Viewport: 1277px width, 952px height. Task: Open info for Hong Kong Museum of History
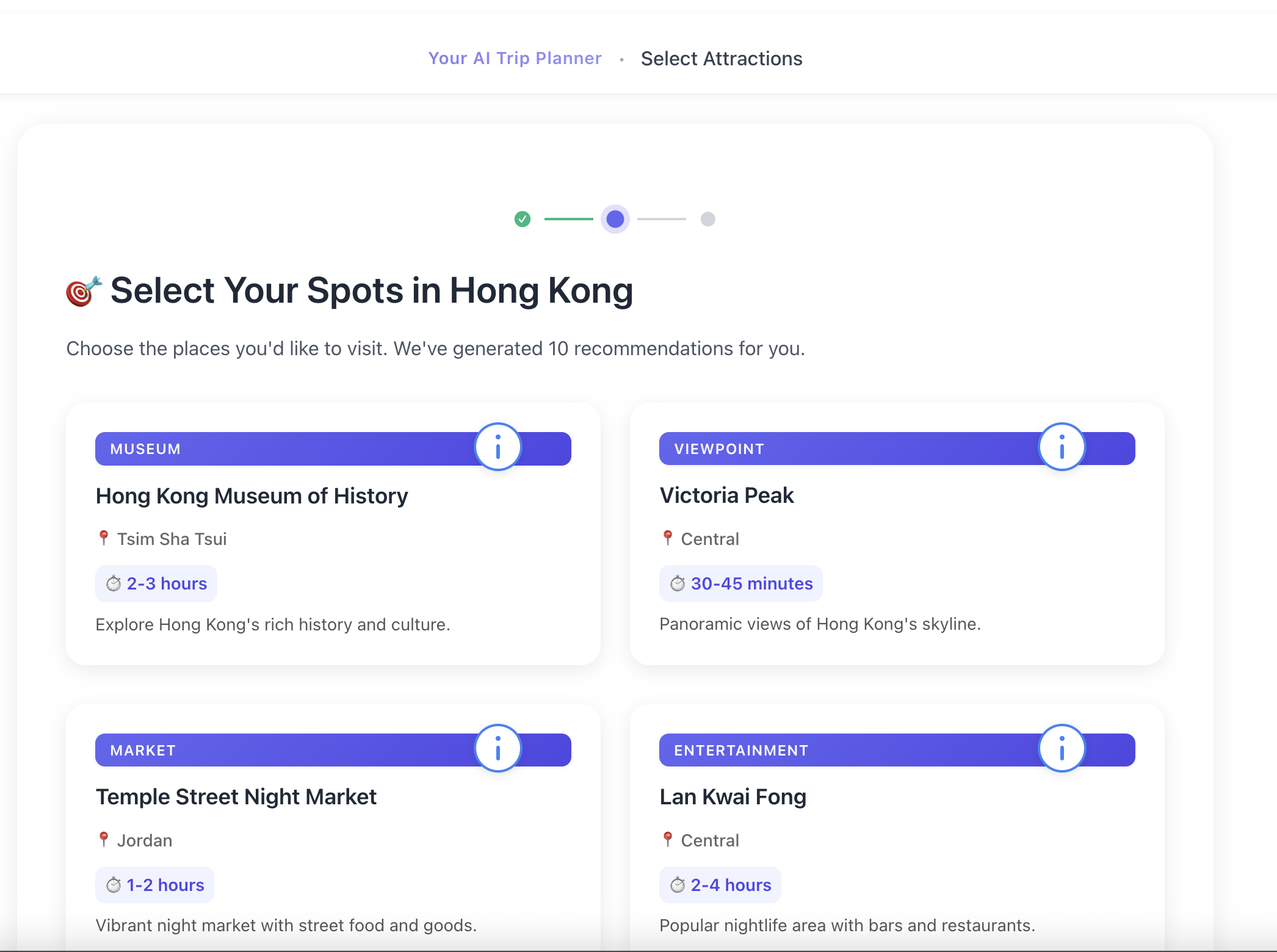[498, 447]
